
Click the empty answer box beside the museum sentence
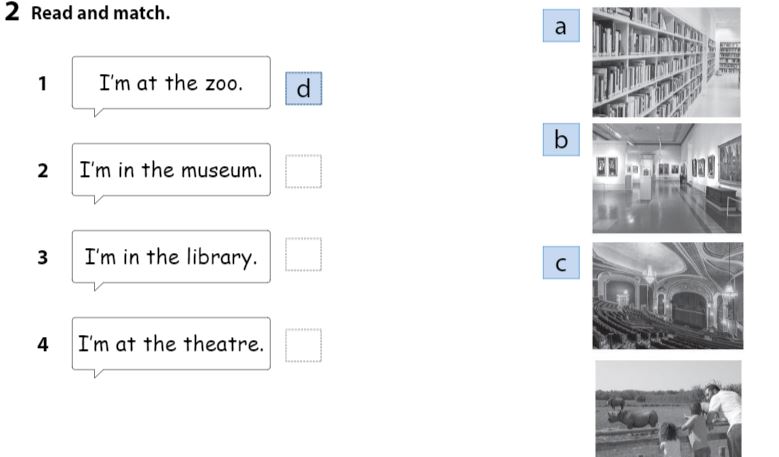pyautogui.click(x=303, y=171)
